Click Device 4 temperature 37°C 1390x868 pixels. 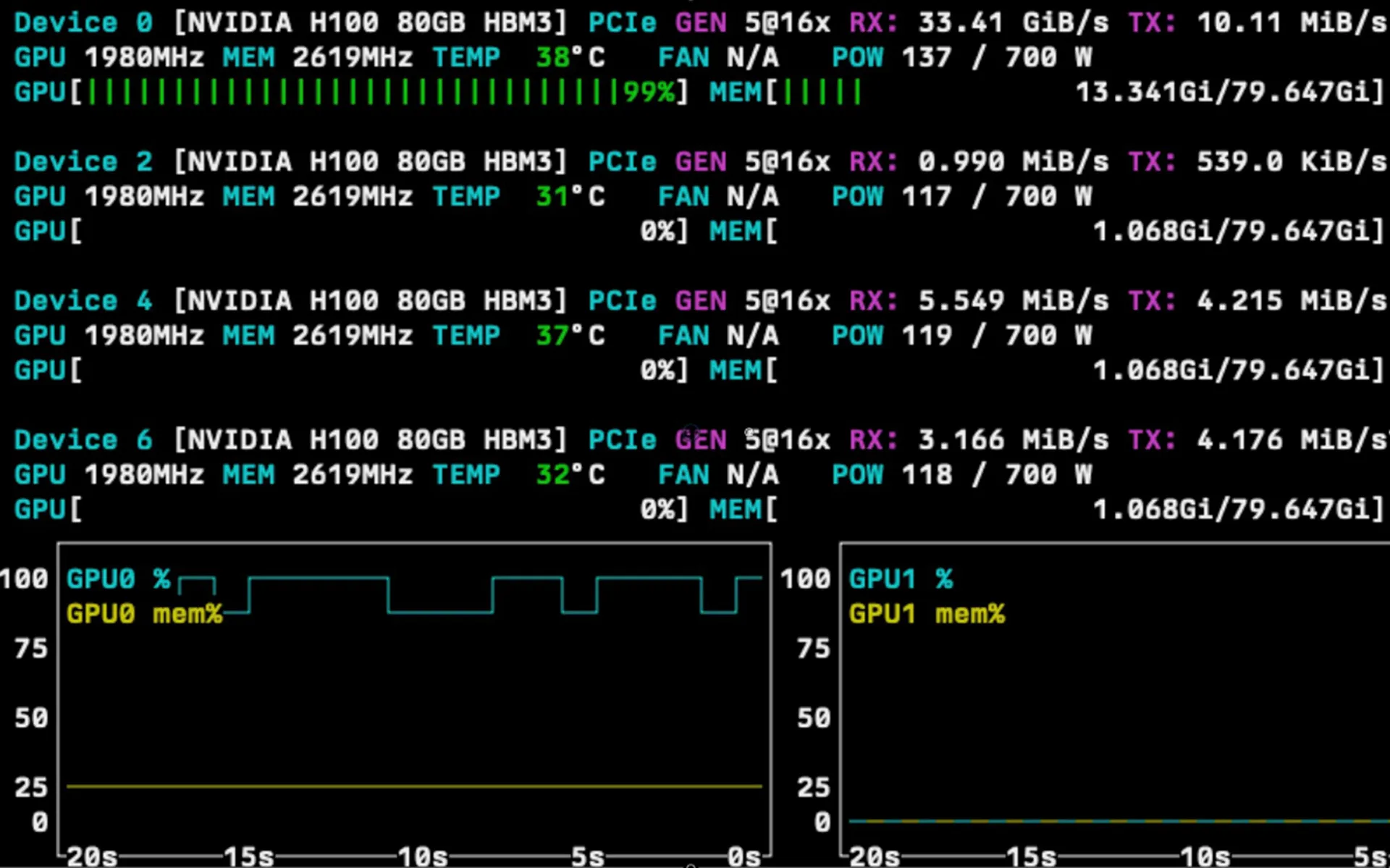pos(570,335)
